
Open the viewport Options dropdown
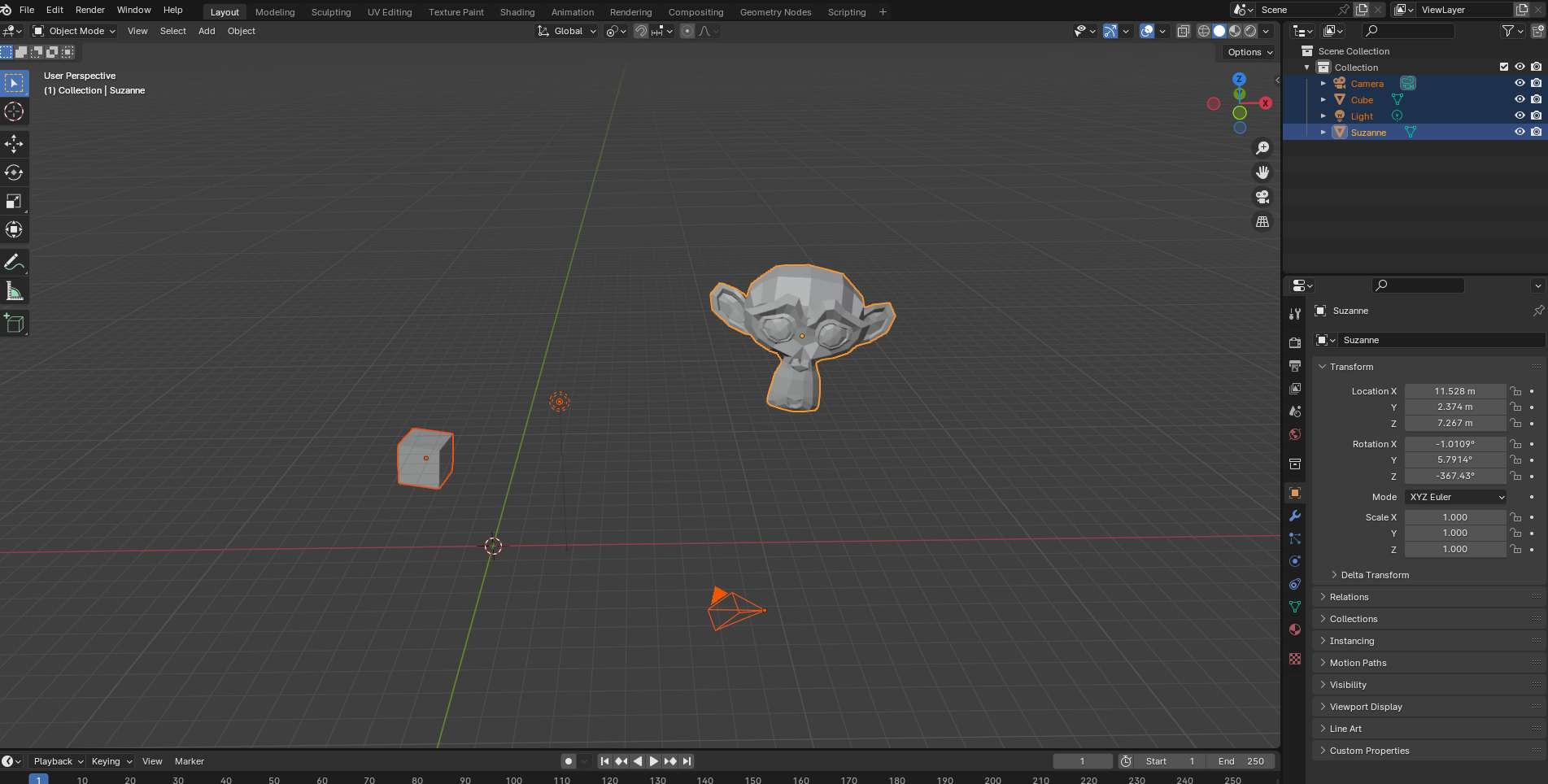1249,52
